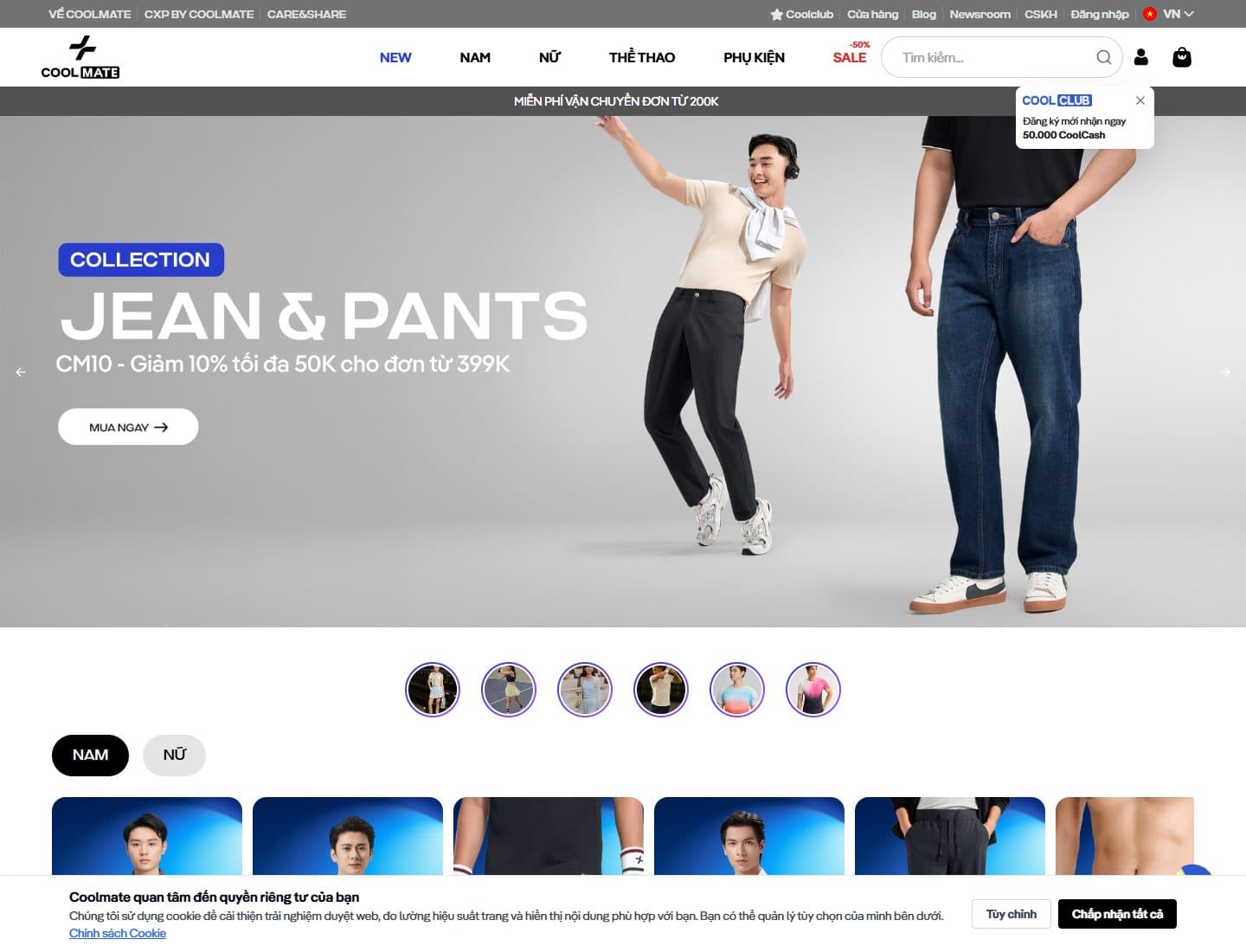Open the CXP BY COOLMATE link
The height and width of the screenshot is (952, 1246).
(199, 14)
